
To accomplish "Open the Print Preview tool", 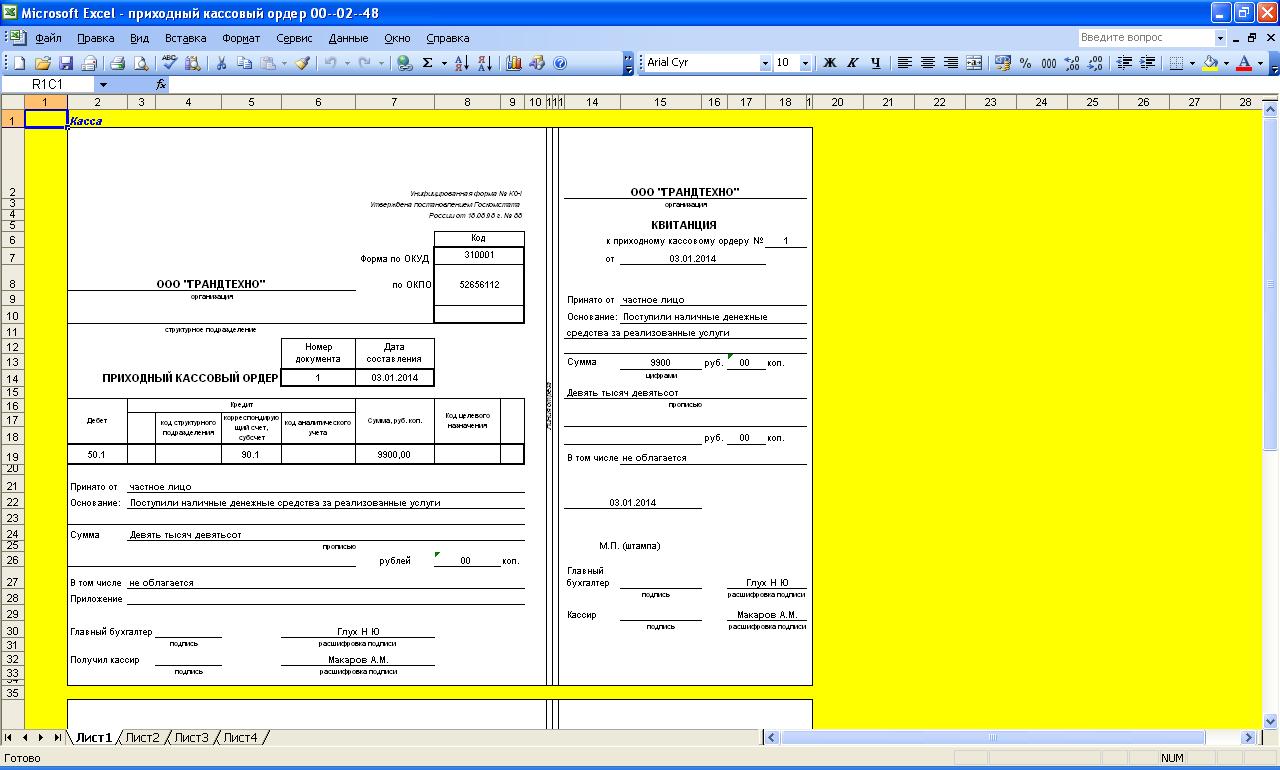I will click(x=141, y=63).
